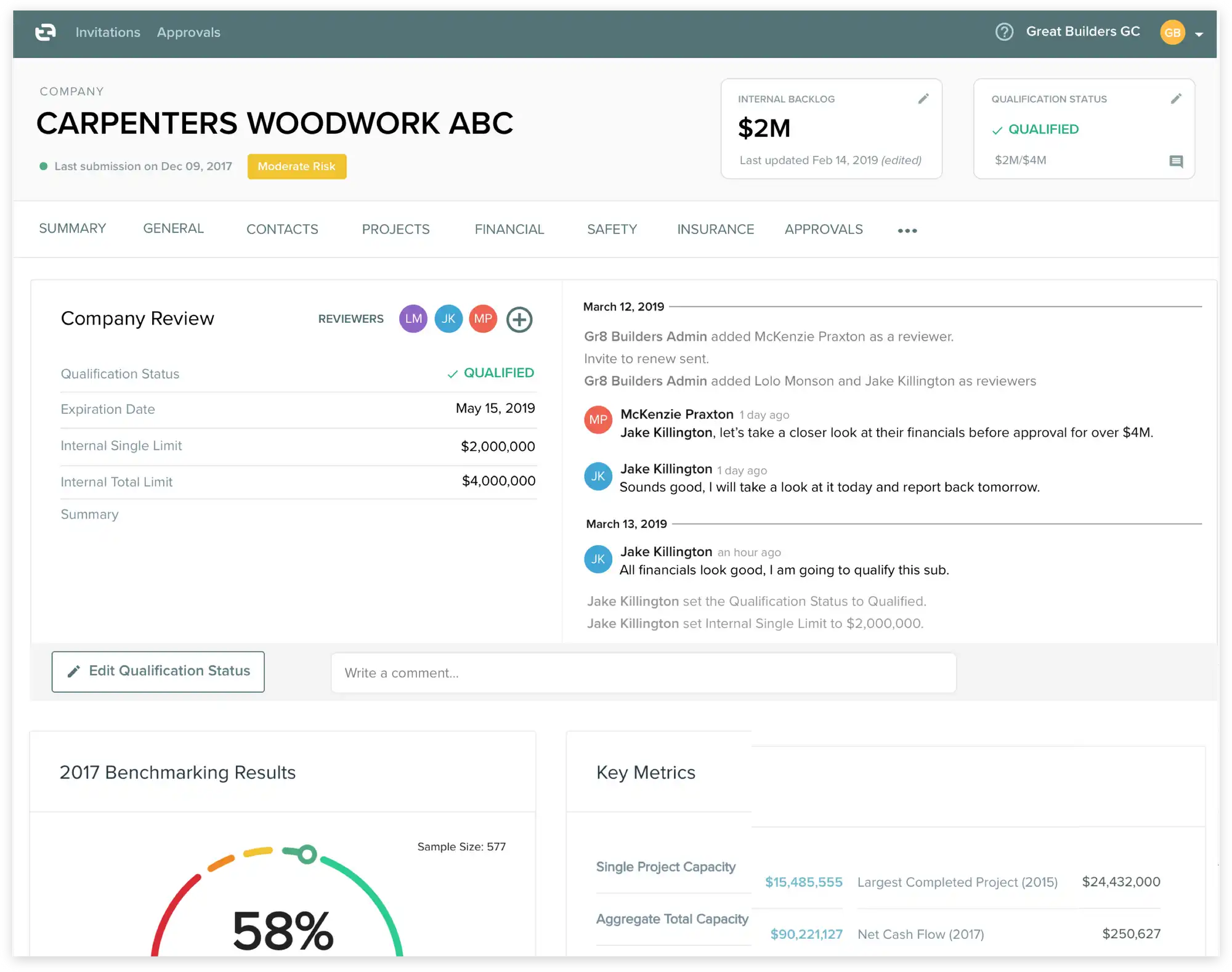Open Invitations in the top navigation
This screenshot has width=1232, height=972.
(x=108, y=32)
